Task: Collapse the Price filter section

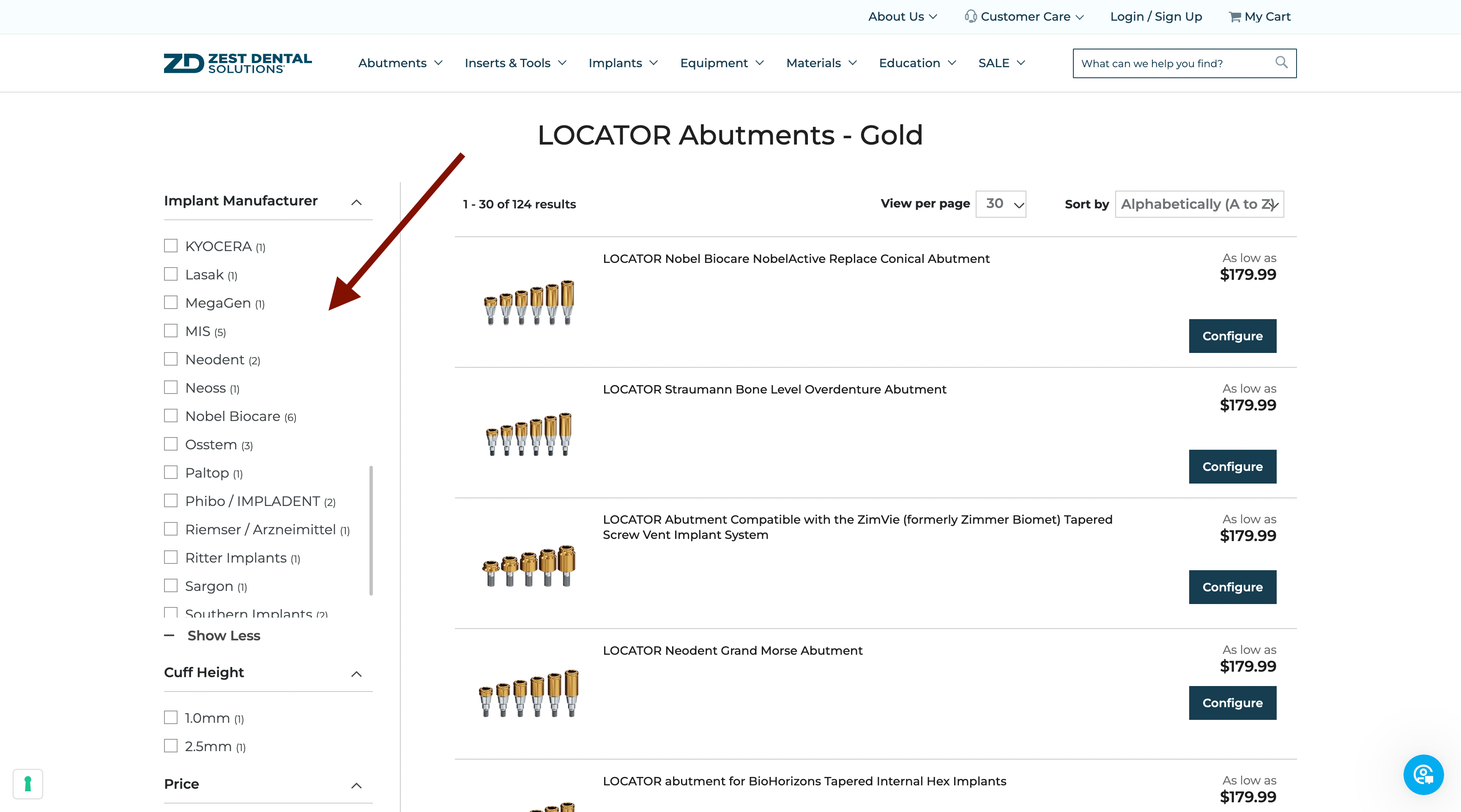Action: [356, 785]
